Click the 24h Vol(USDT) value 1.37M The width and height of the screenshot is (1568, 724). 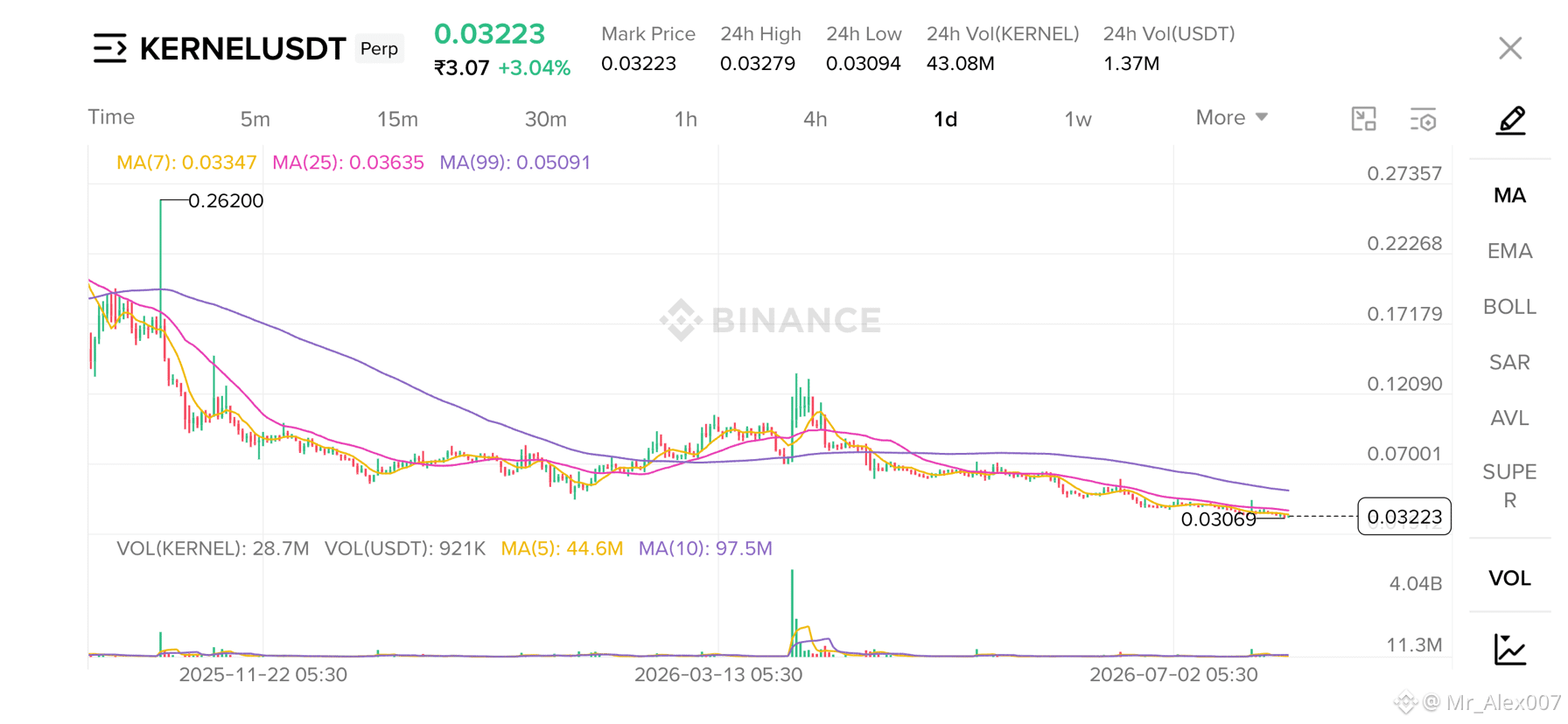(x=1131, y=64)
